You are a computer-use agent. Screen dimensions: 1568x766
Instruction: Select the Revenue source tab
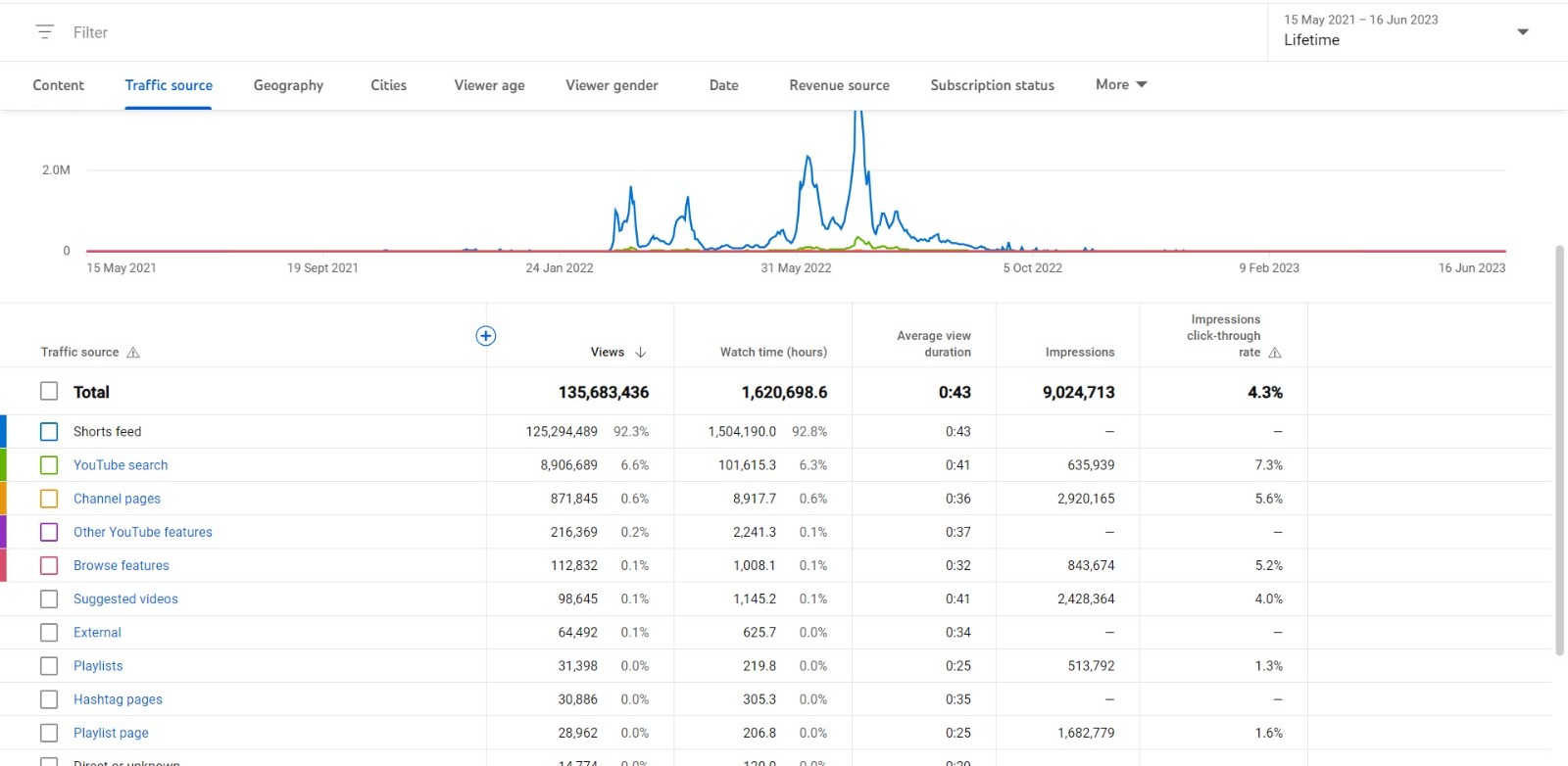coord(839,85)
